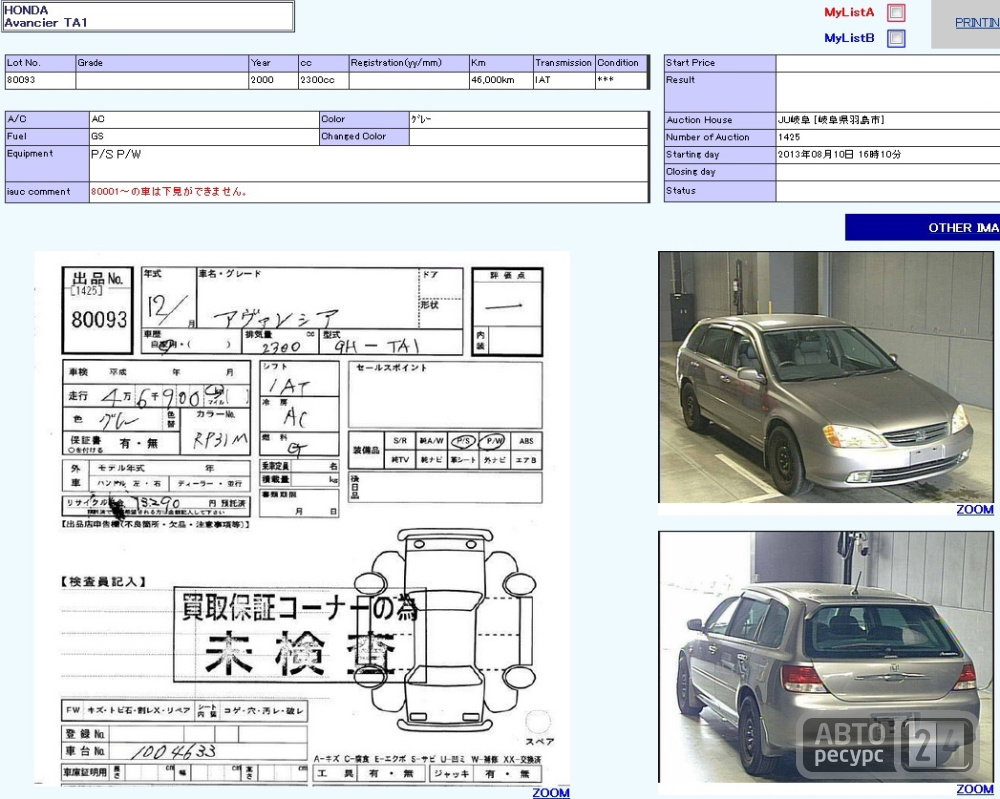Open the OTHER IMA banner button
This screenshot has width=1000, height=799.
tap(922, 228)
